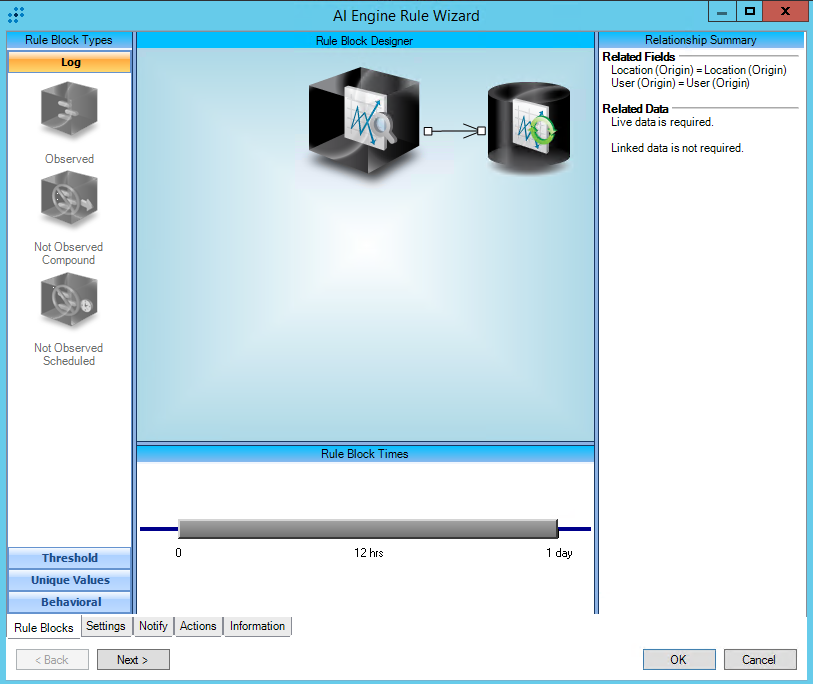Click the gray rule block time bar
The width and height of the screenshot is (813, 684).
(367, 529)
